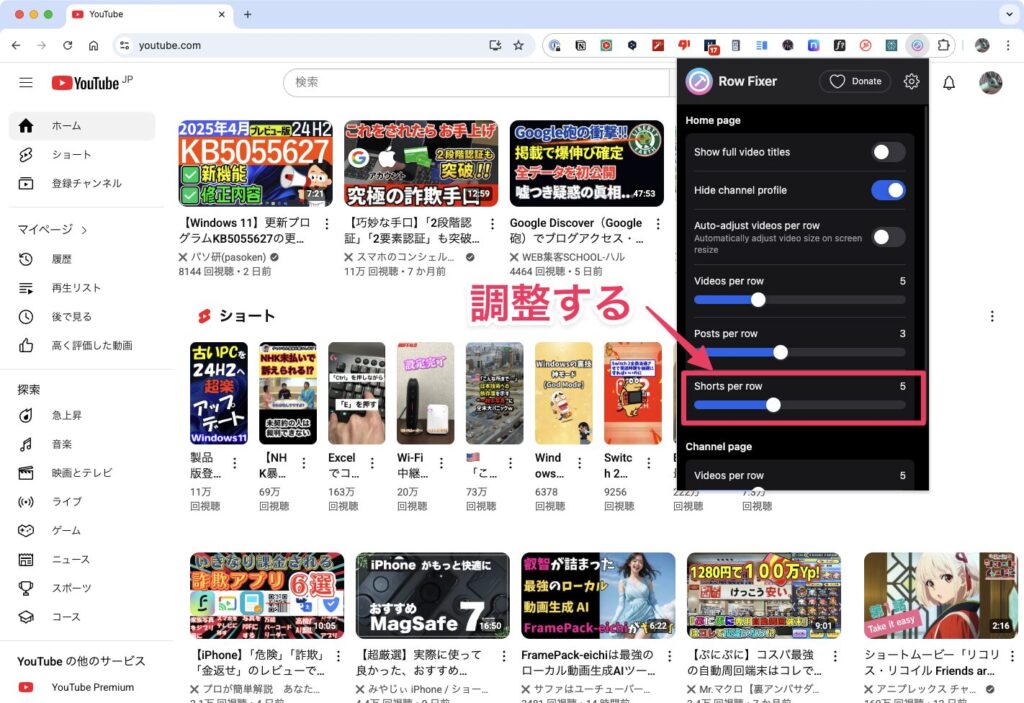Viewport: 1024px width, 703px height.
Task: Open the tab search dropdown arrow
Action: 1008,14
